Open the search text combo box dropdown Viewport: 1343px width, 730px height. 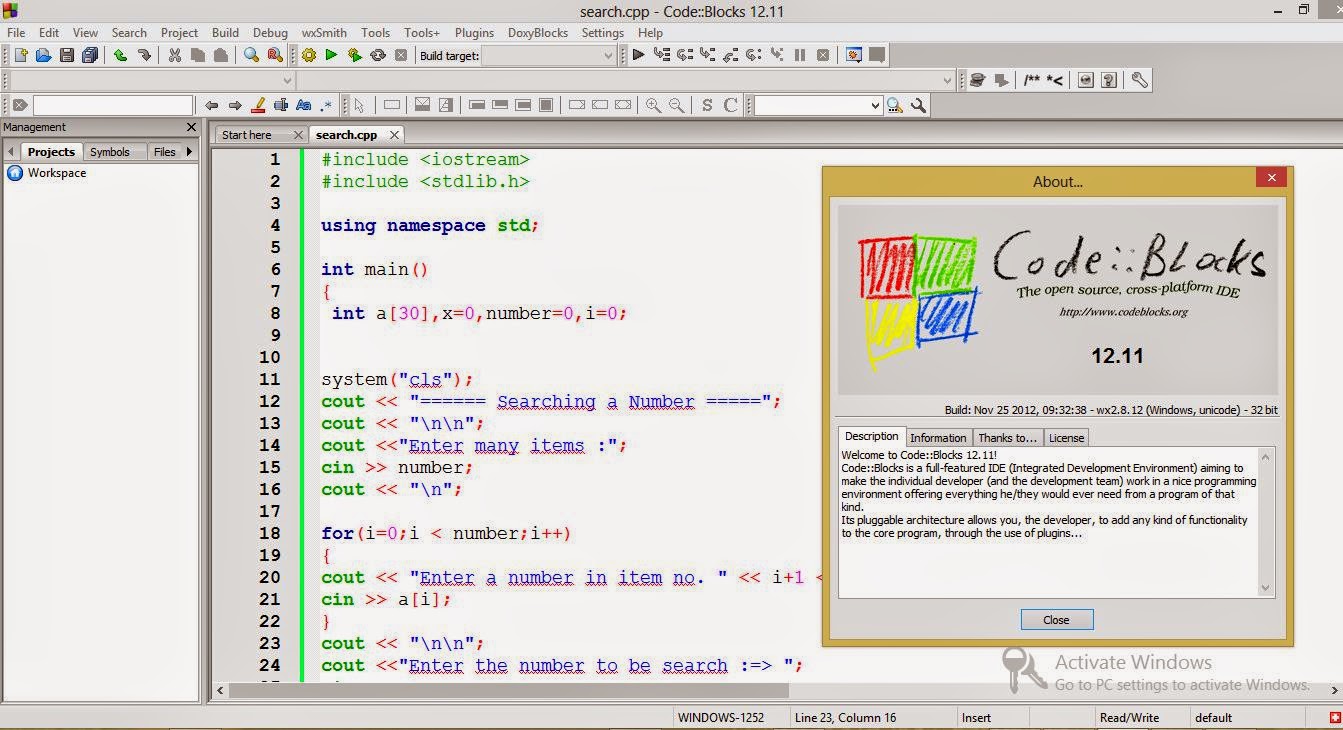pyautogui.click(x=876, y=105)
